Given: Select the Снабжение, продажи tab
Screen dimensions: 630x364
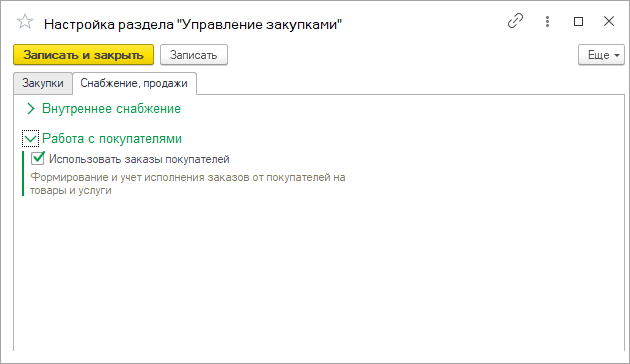Looking at the screenshot, I should (x=134, y=83).
